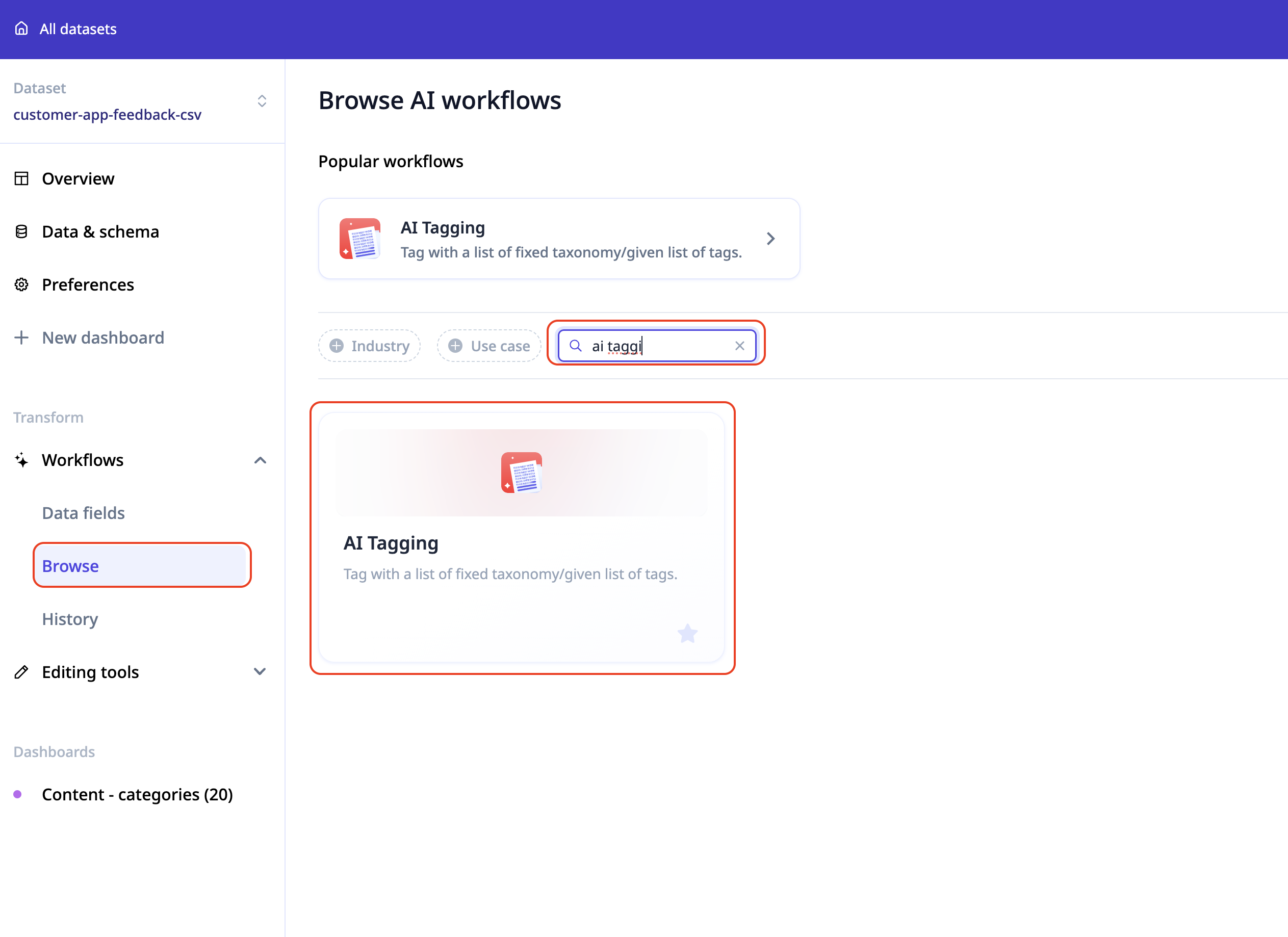Image resolution: width=1288 pixels, height=937 pixels.
Task: Toggle the Industry filter chip
Action: coord(369,346)
